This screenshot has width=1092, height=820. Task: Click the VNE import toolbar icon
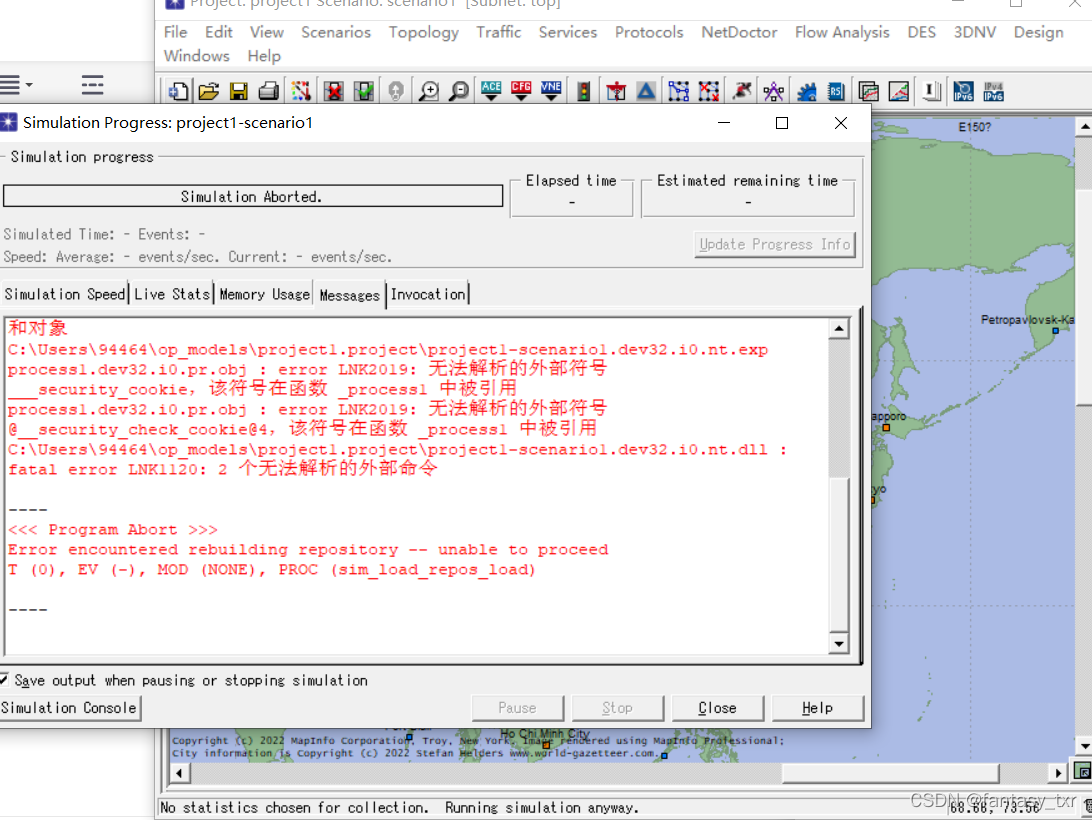pyautogui.click(x=551, y=91)
